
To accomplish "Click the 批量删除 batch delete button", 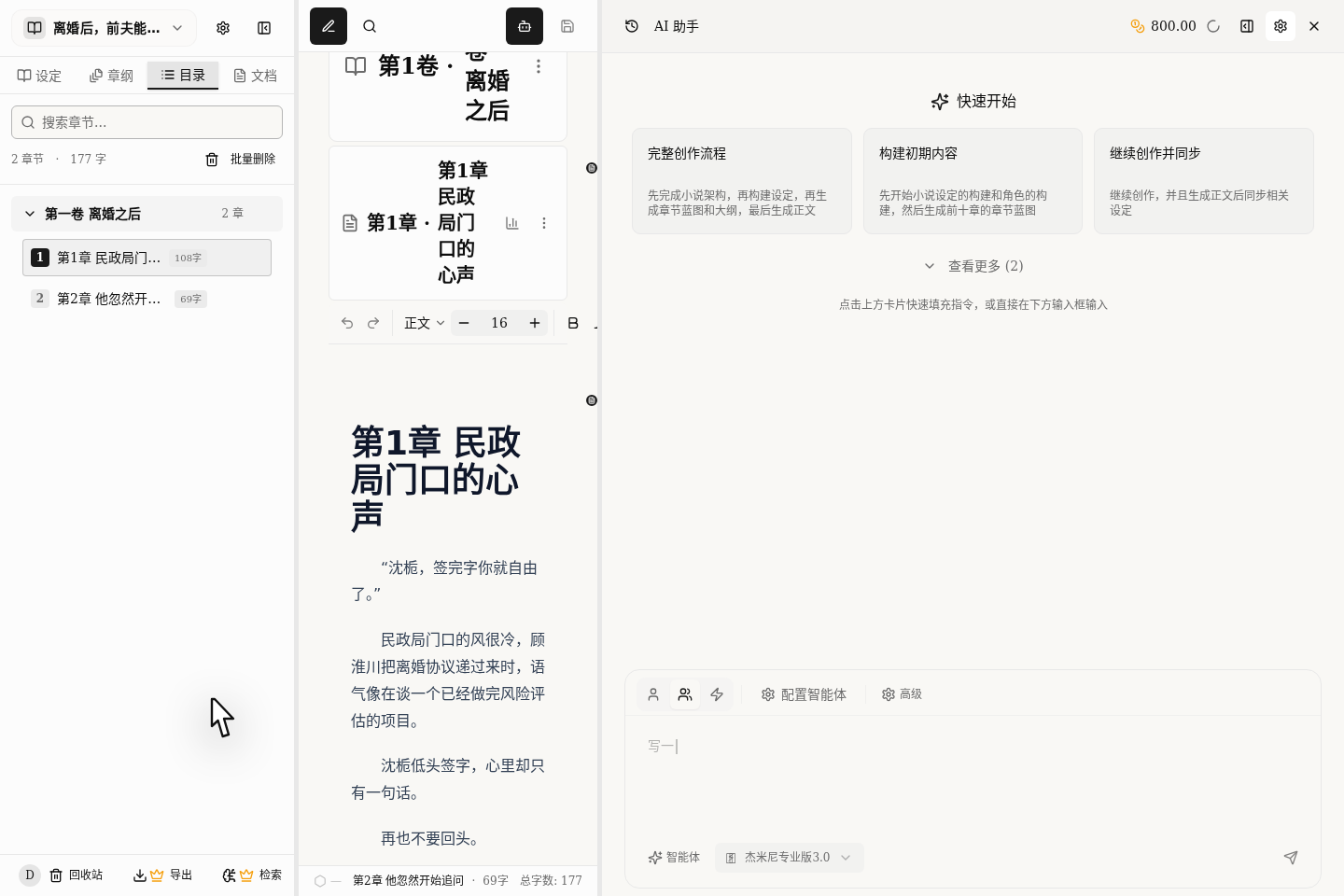I will pos(241,159).
